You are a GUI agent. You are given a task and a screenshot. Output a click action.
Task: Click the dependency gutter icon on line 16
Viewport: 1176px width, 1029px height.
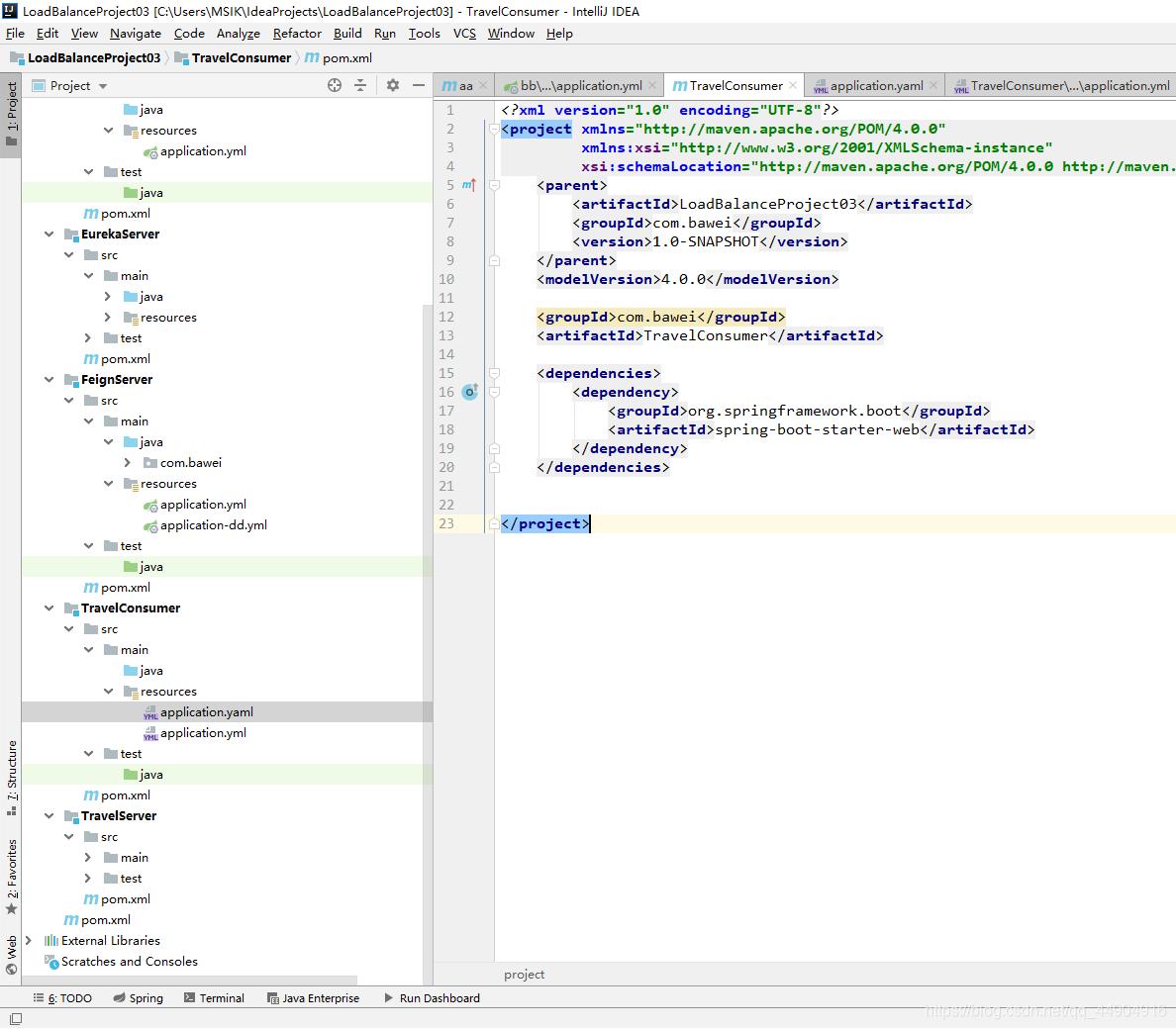pyautogui.click(x=469, y=391)
